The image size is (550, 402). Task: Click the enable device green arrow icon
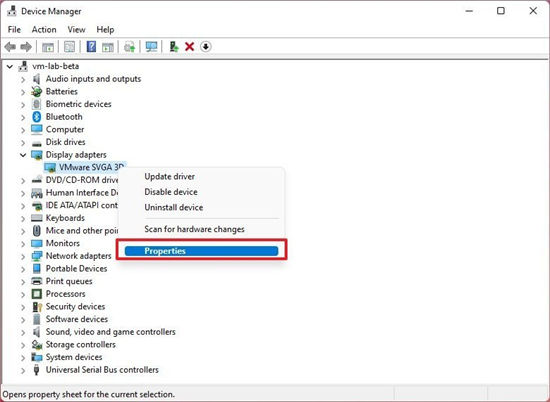point(174,46)
